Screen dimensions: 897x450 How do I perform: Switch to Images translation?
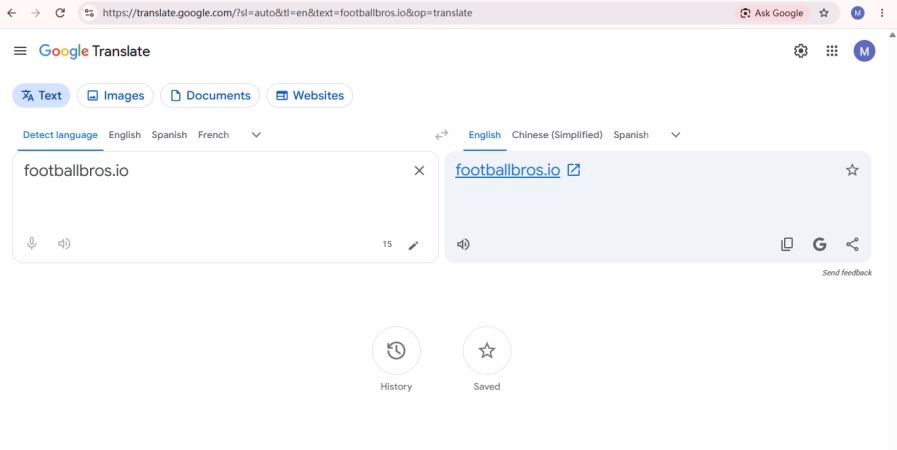pyautogui.click(x=116, y=95)
